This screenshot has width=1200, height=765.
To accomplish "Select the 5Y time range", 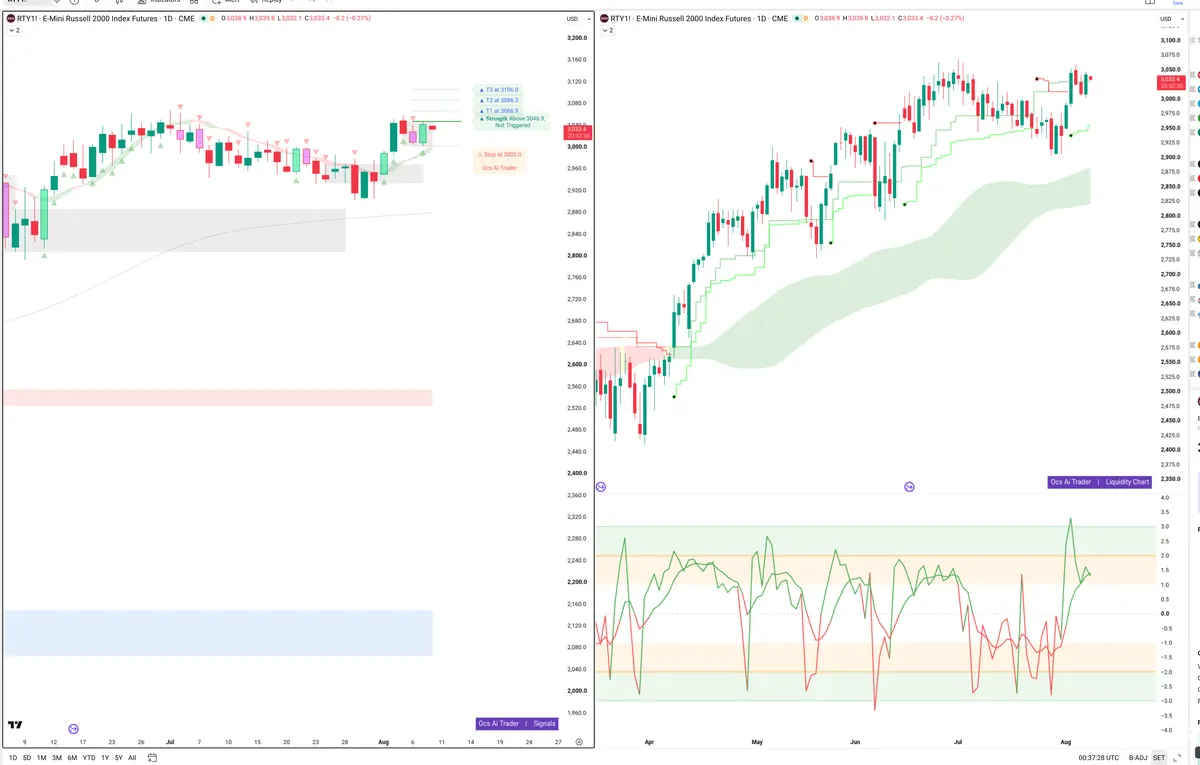I will pyautogui.click(x=119, y=758).
